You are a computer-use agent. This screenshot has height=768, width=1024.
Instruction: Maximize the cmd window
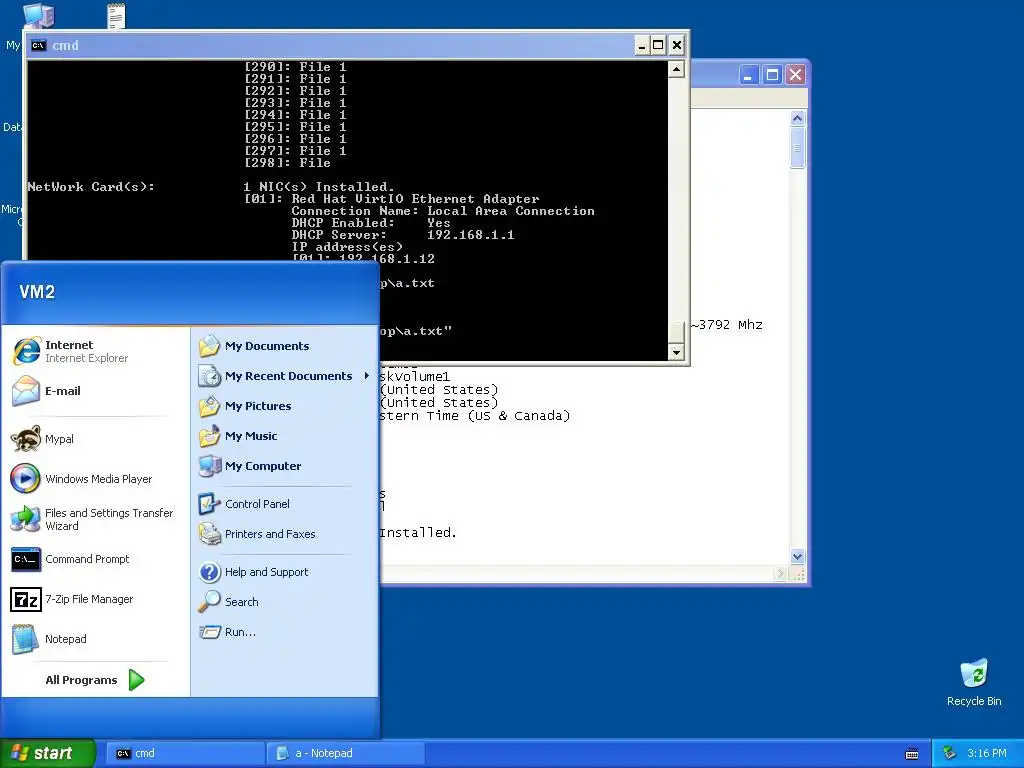coord(658,45)
